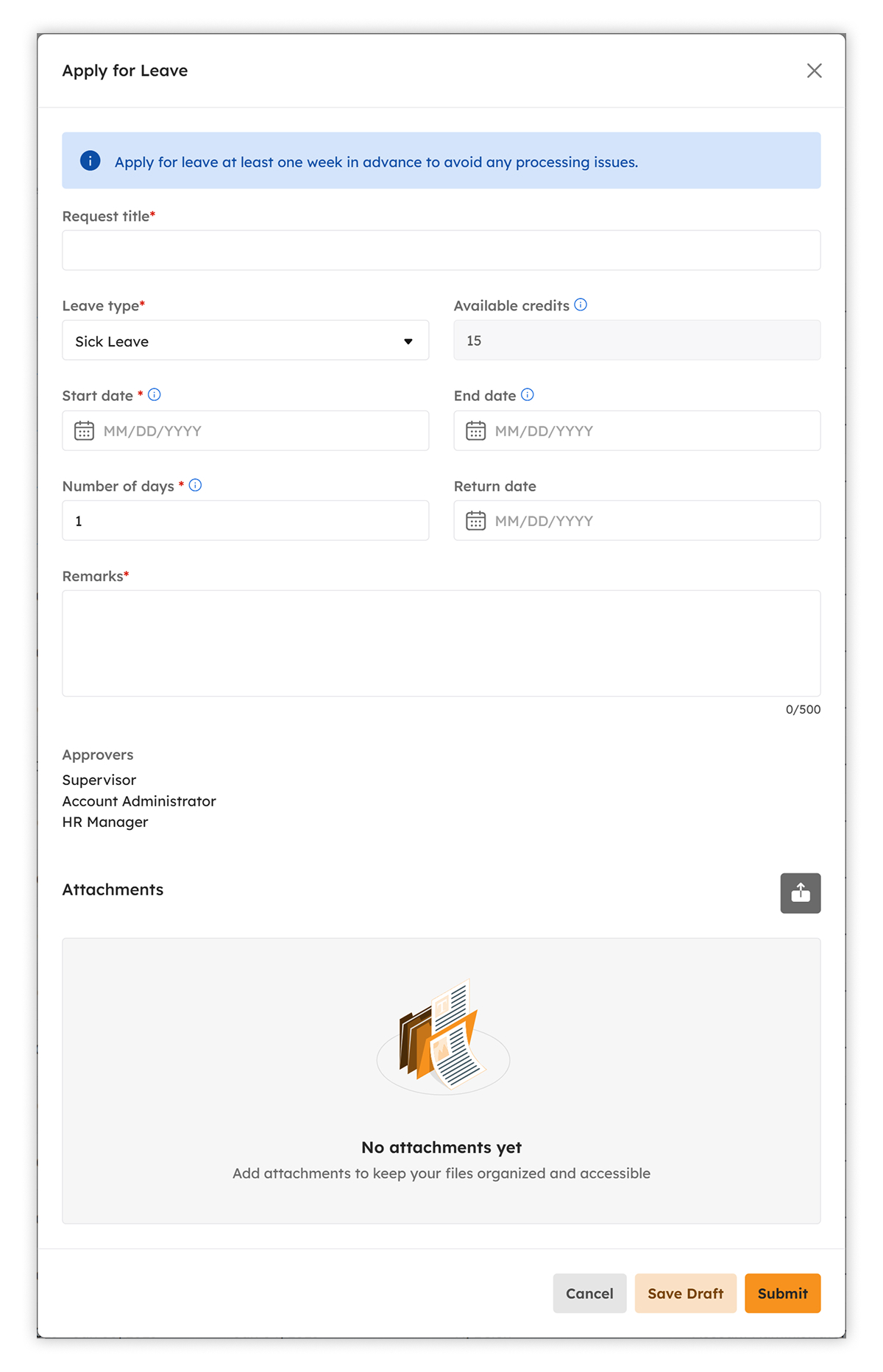Click the Number of days field
The width and height of the screenshot is (883, 1372).
click(x=246, y=521)
